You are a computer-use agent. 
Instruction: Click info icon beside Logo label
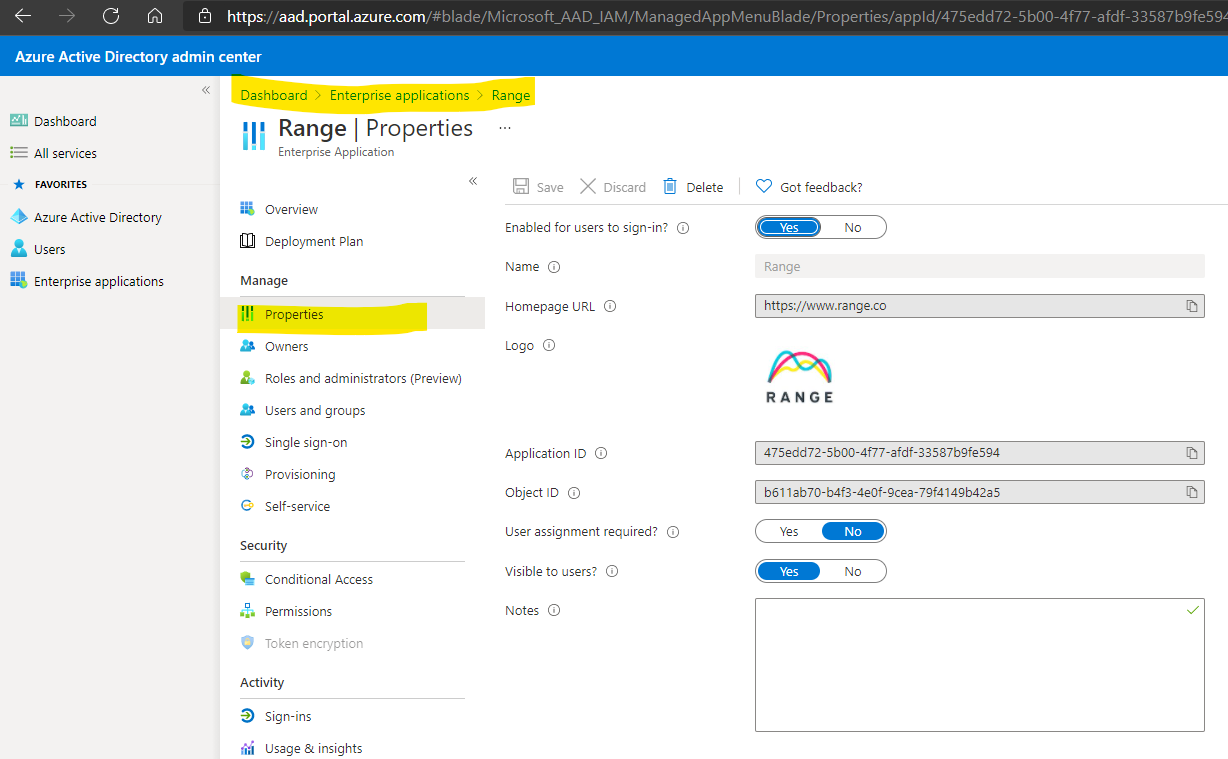tap(548, 346)
